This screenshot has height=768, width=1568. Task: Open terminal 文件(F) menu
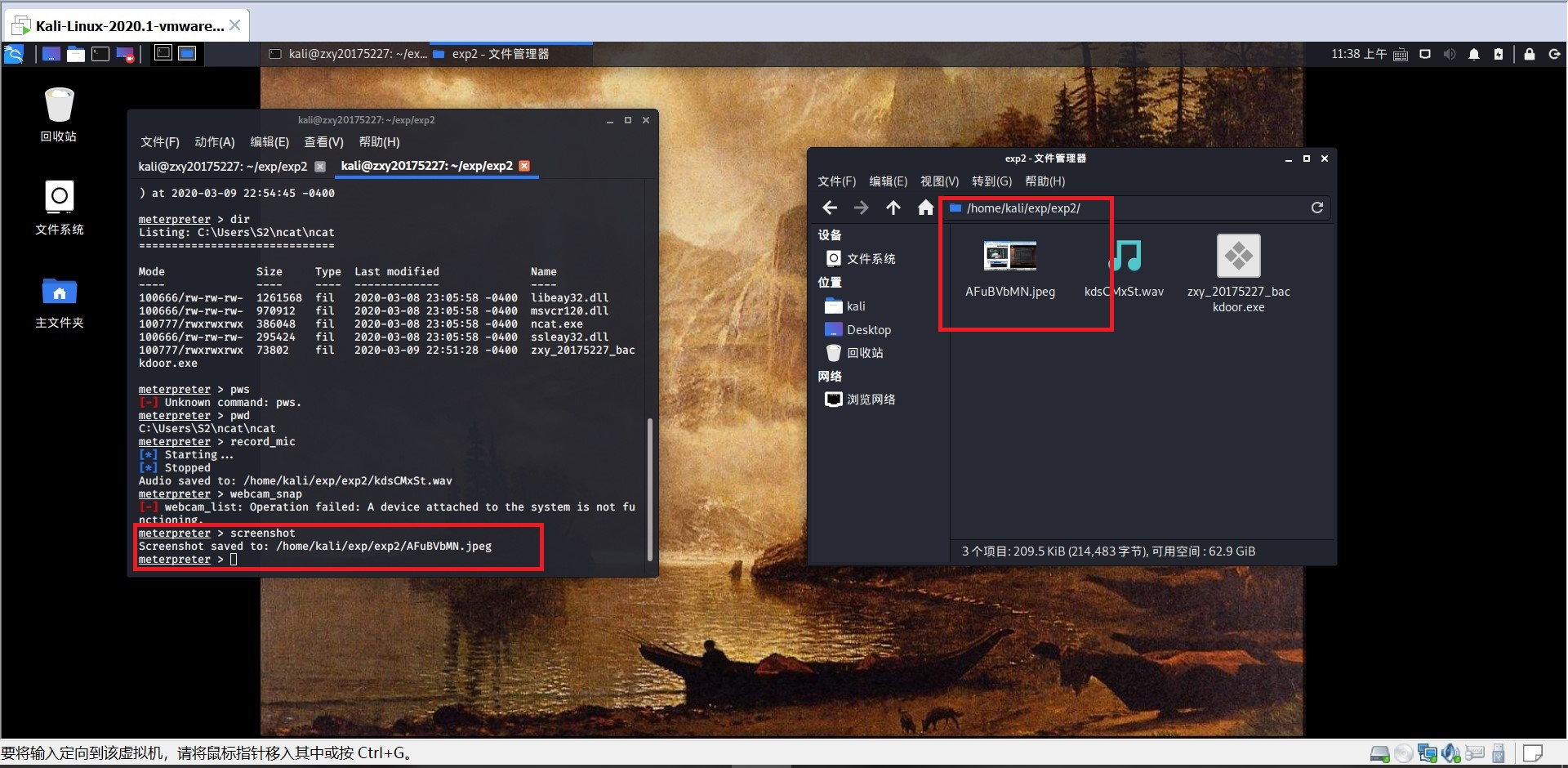click(160, 142)
